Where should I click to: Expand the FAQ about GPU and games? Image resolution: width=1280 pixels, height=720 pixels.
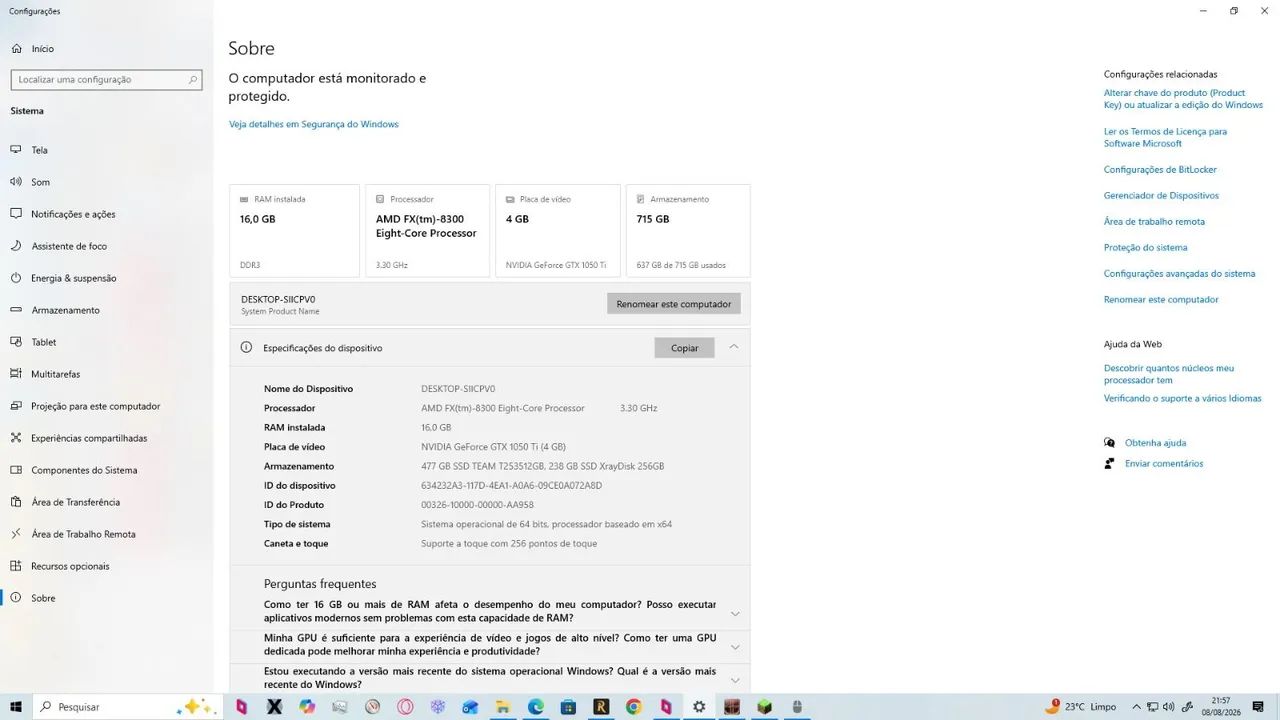(735, 647)
